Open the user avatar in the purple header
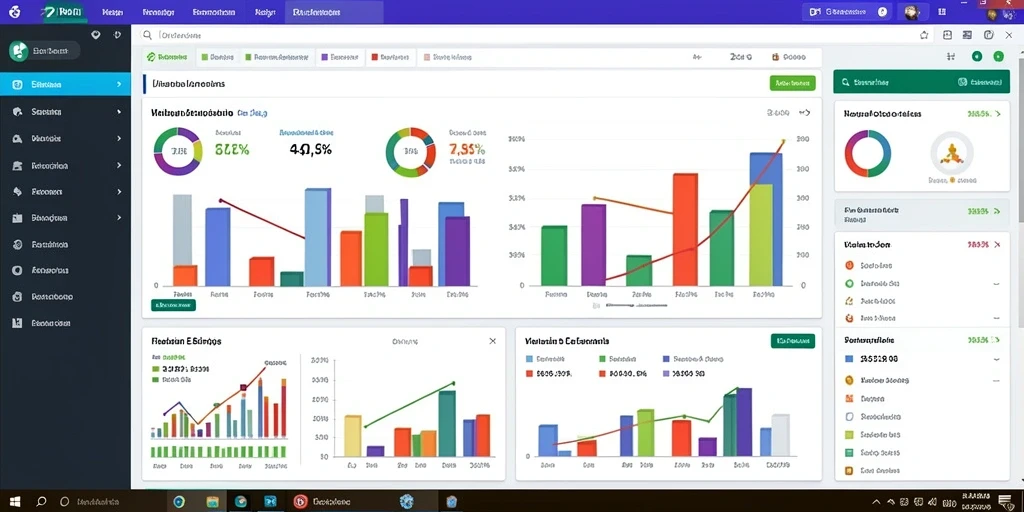 click(912, 12)
